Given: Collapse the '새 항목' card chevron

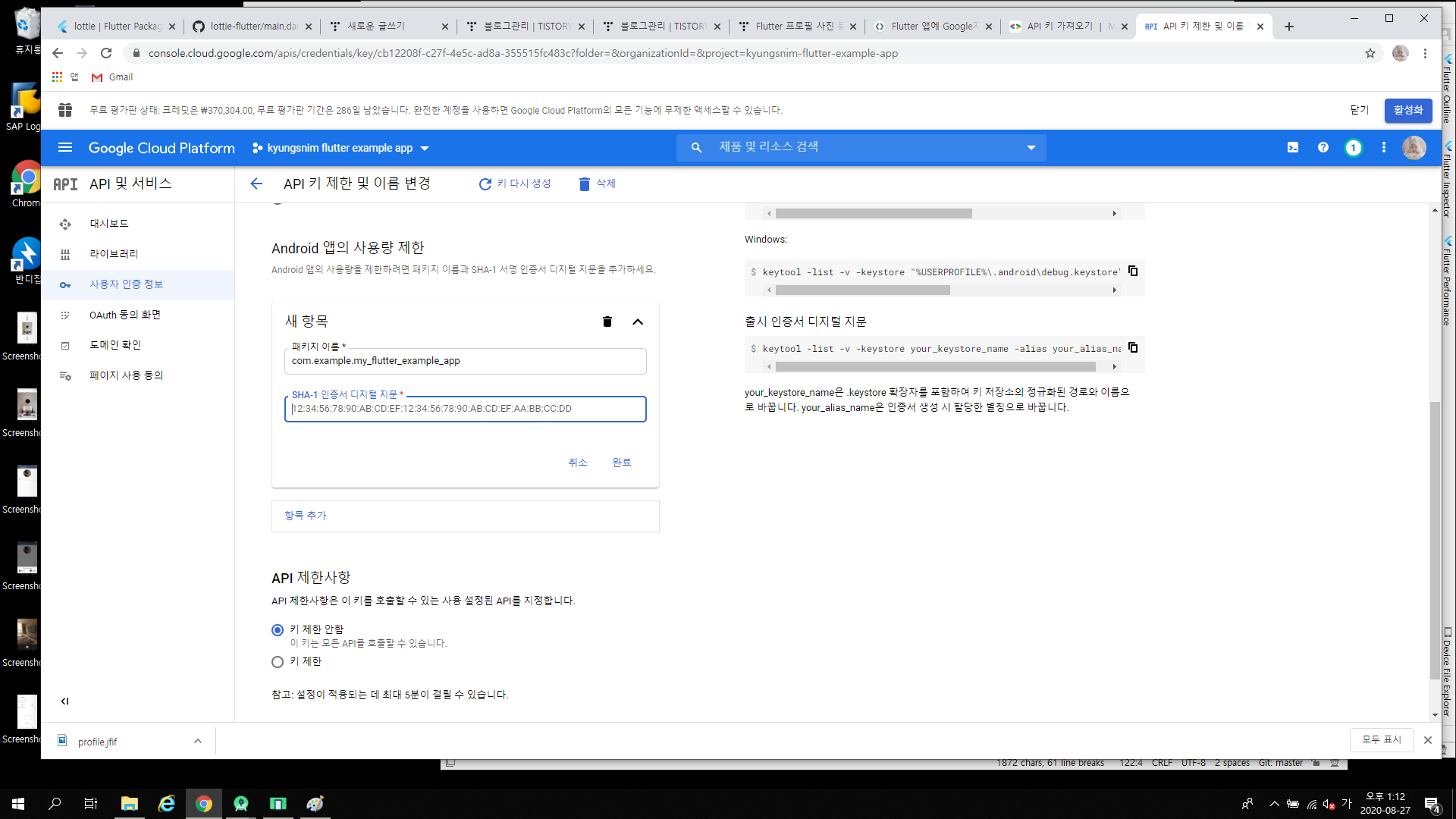Looking at the screenshot, I should pyautogui.click(x=638, y=322).
